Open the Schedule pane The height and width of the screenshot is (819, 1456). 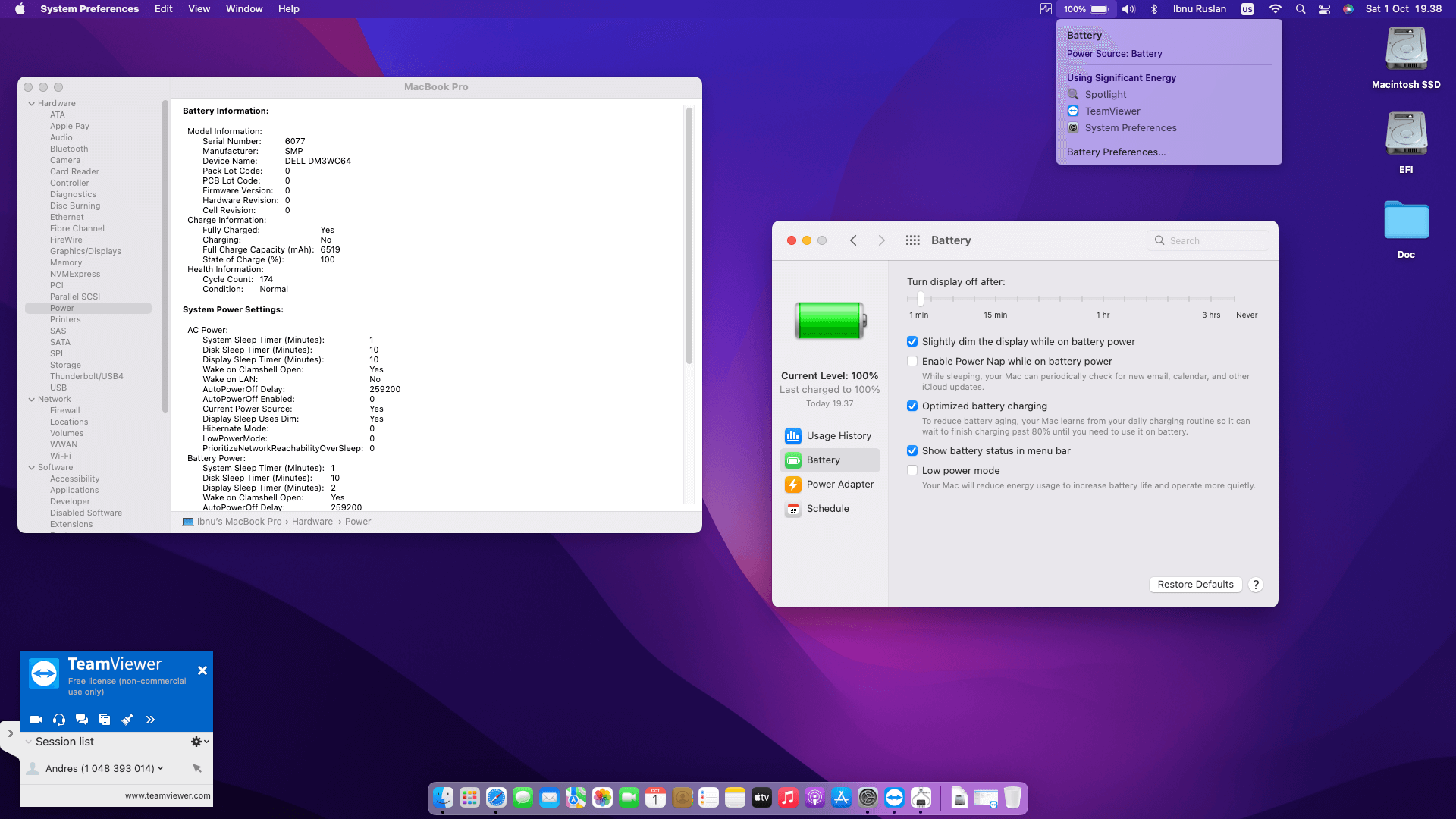pos(829,509)
